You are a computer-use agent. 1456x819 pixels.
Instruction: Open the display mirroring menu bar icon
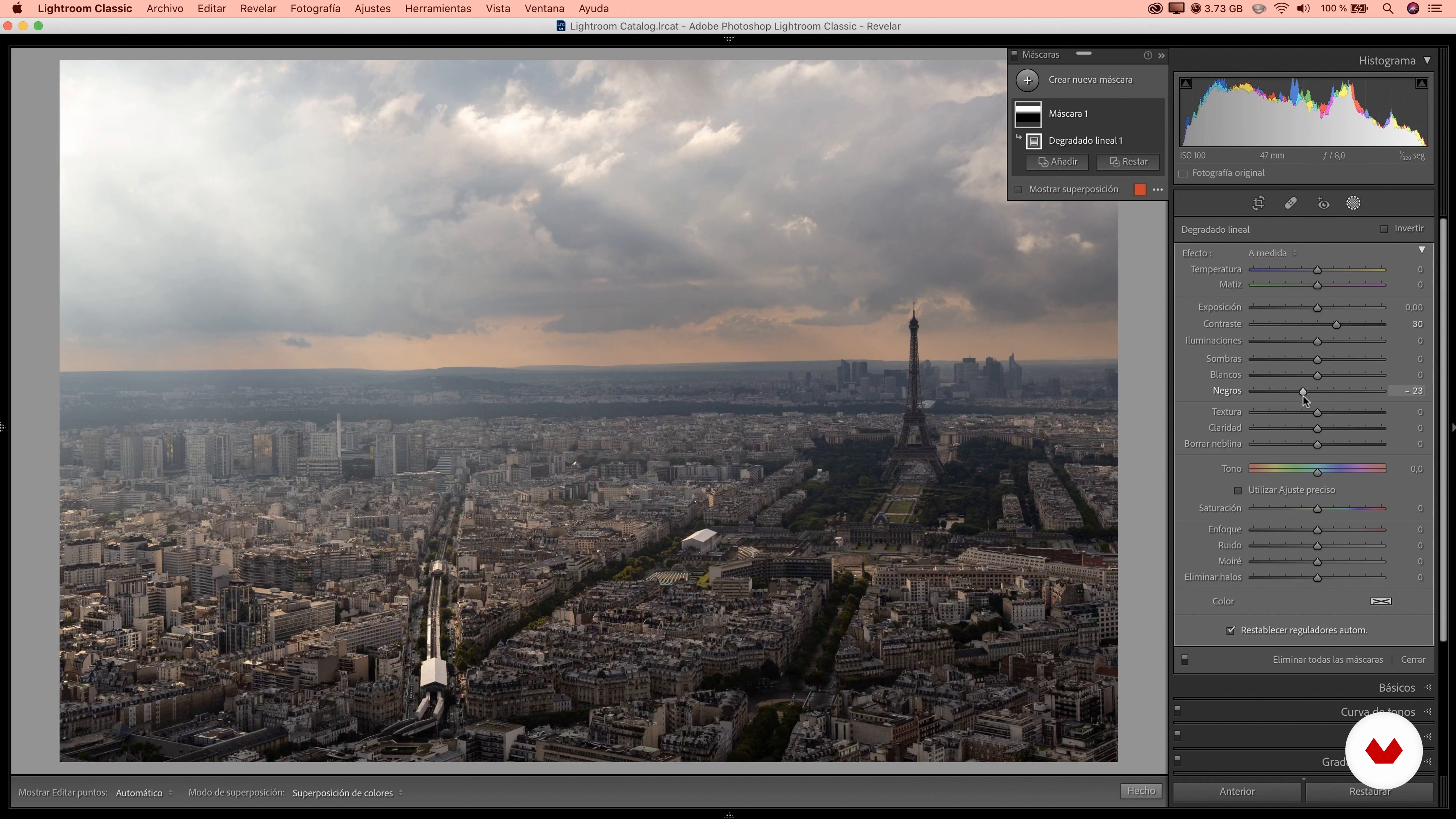[x=1176, y=8]
